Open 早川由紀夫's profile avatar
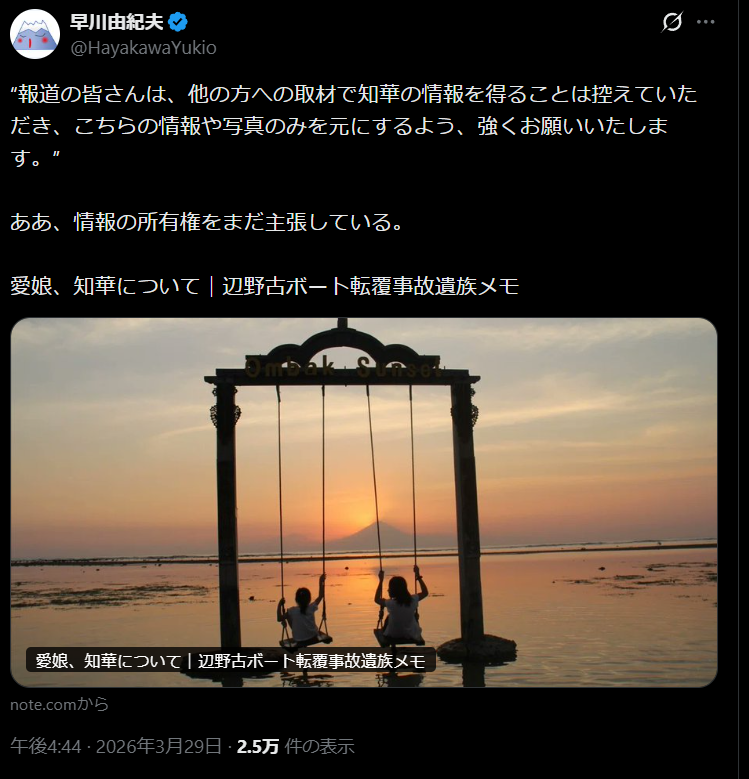 35,34
